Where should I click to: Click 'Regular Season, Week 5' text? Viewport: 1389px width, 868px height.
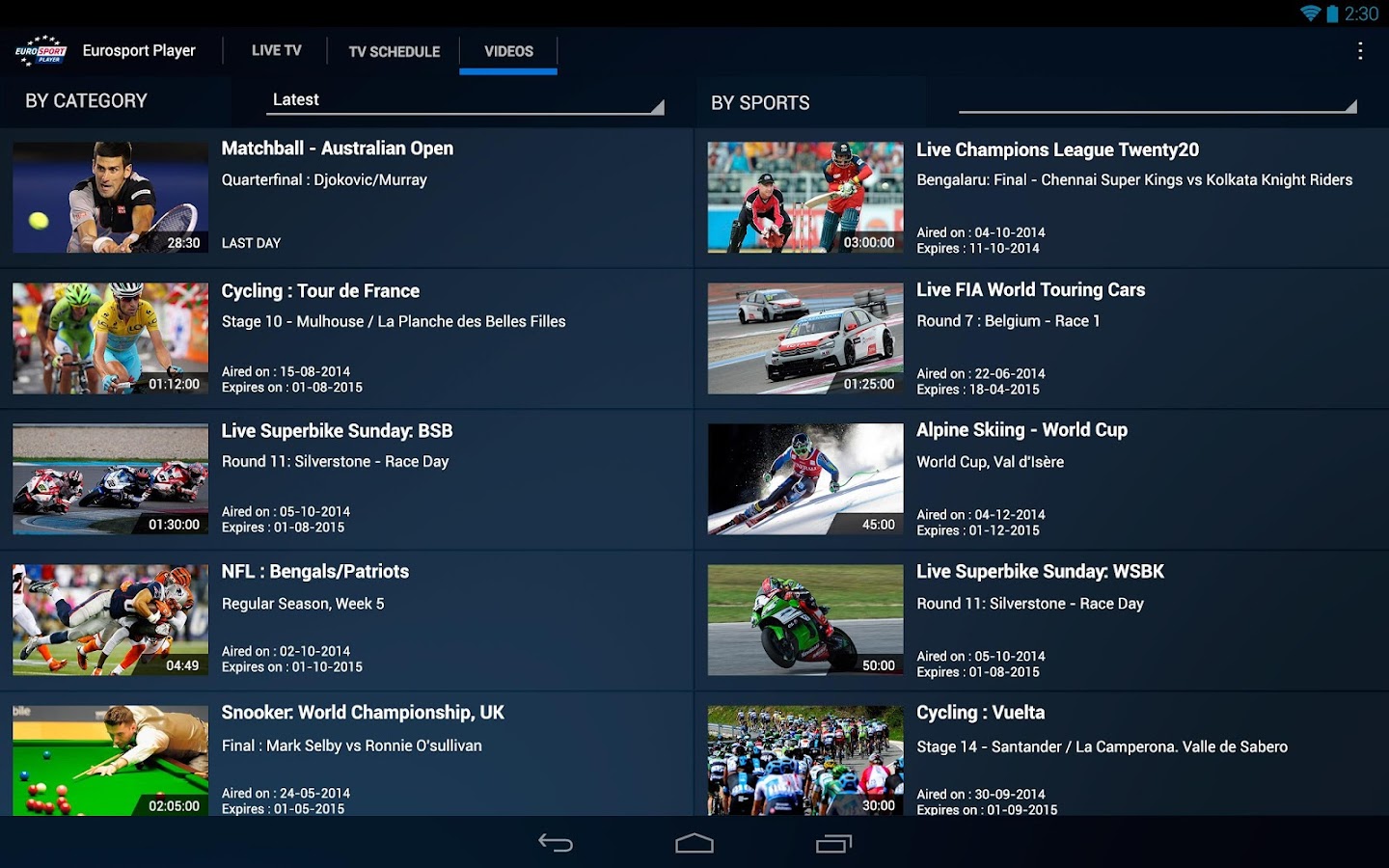pos(303,604)
